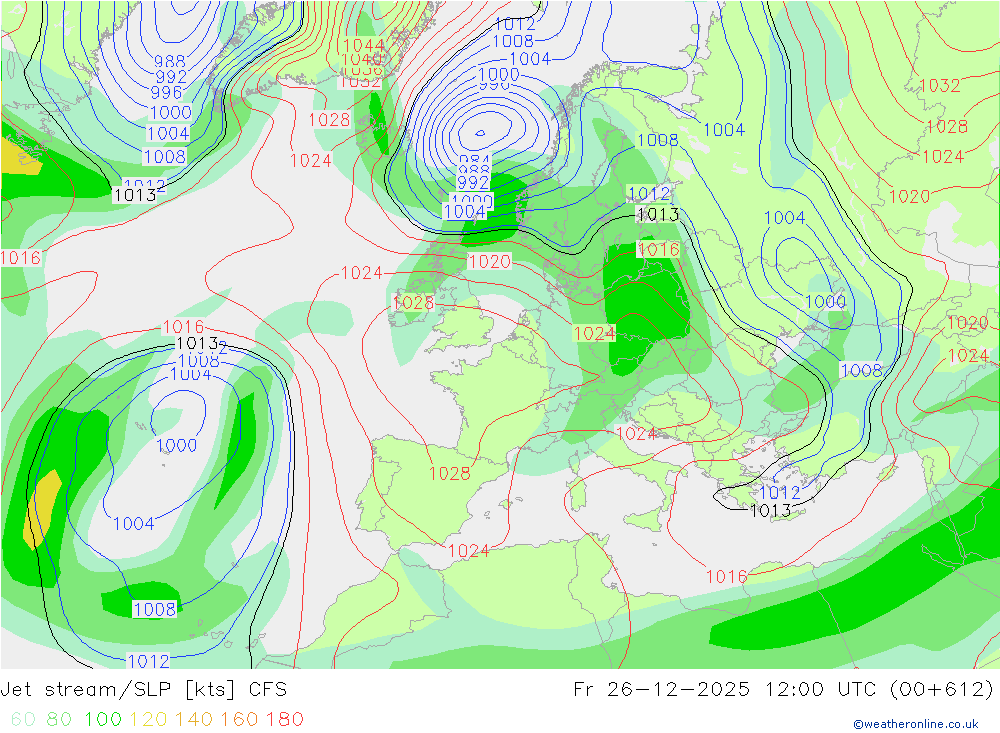Image resolution: width=1000 pixels, height=733 pixels.
Task: Click the '1016' label on the dark green Baltic area
Action: pyautogui.click(x=658, y=249)
